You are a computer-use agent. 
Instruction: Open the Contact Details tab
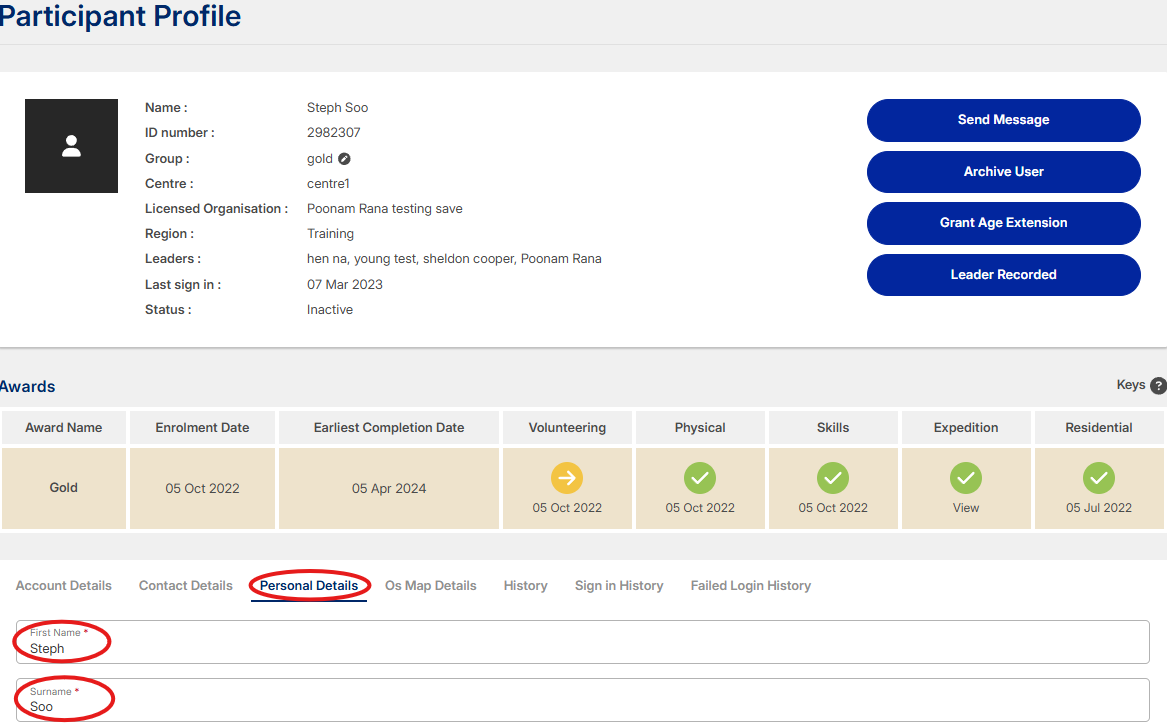tap(186, 586)
